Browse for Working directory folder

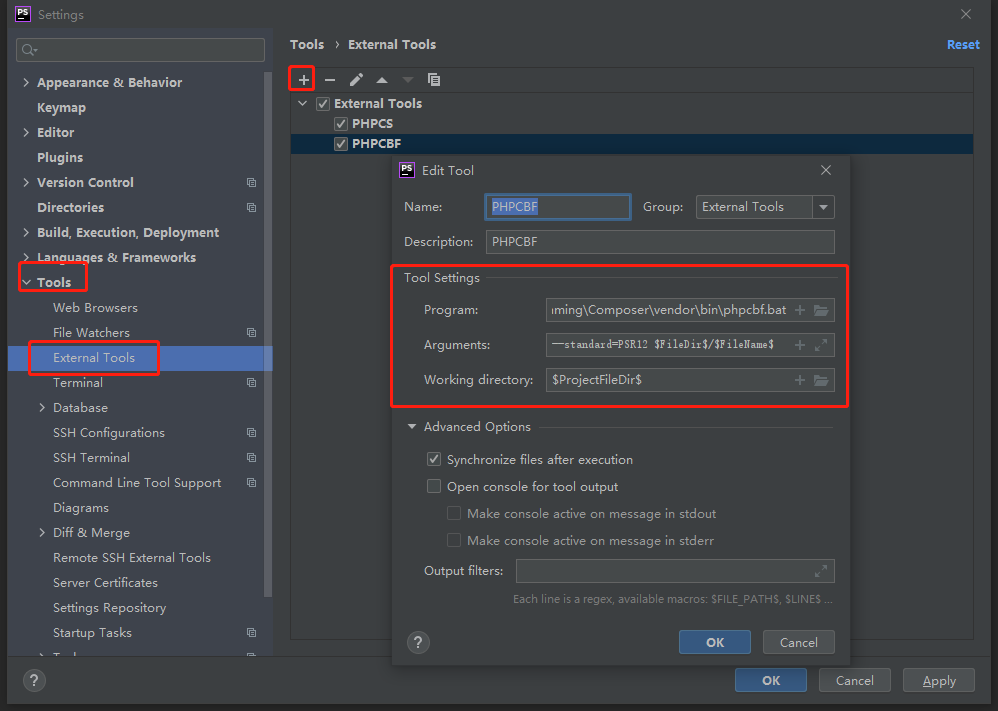click(x=821, y=380)
